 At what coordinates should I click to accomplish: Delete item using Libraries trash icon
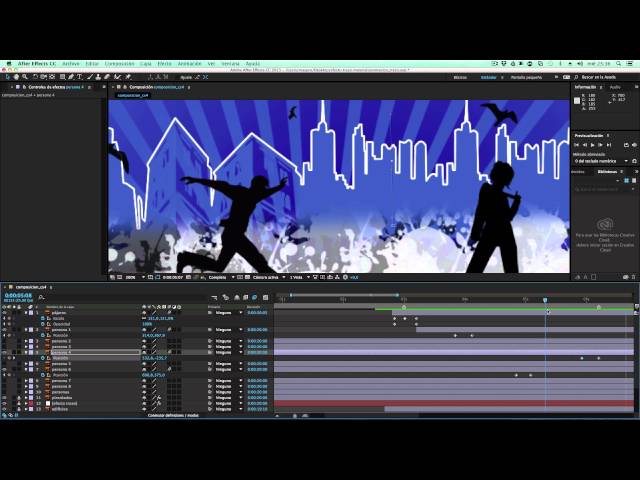pyautogui.click(x=634, y=277)
